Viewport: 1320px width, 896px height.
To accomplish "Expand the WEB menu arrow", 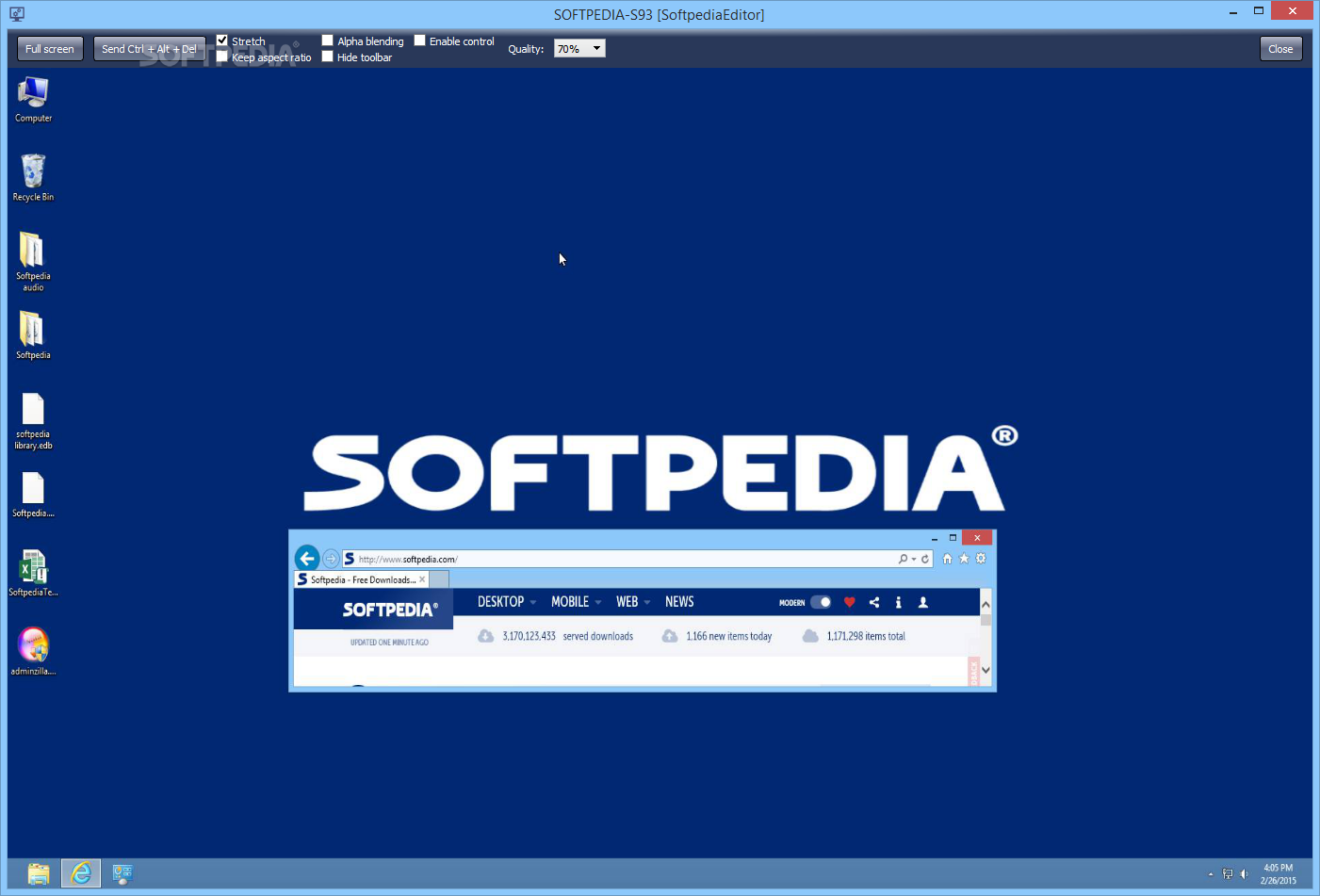I will pos(647,603).
